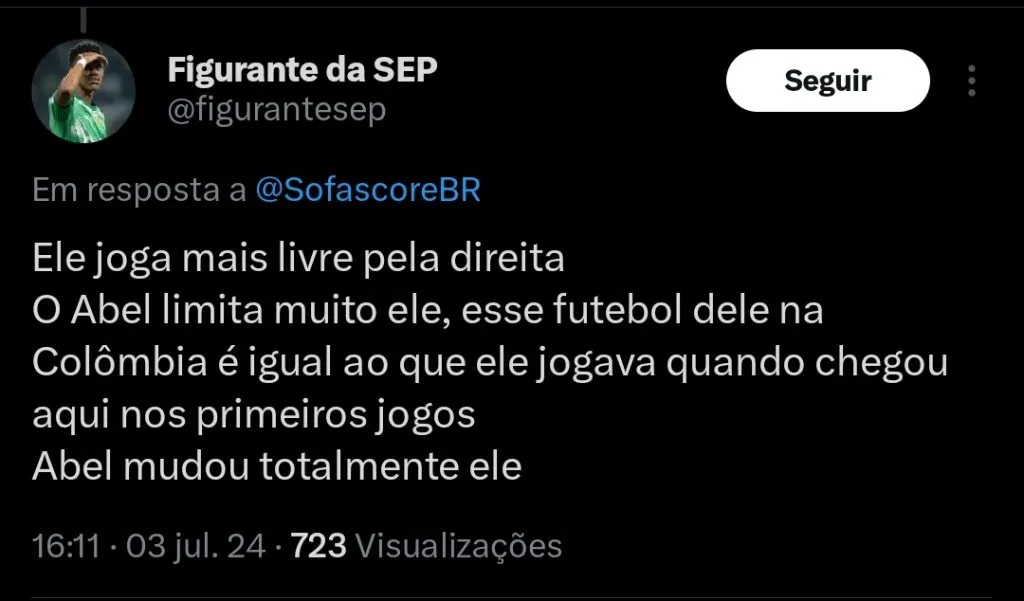Click the @figurantesep handle

(276, 110)
